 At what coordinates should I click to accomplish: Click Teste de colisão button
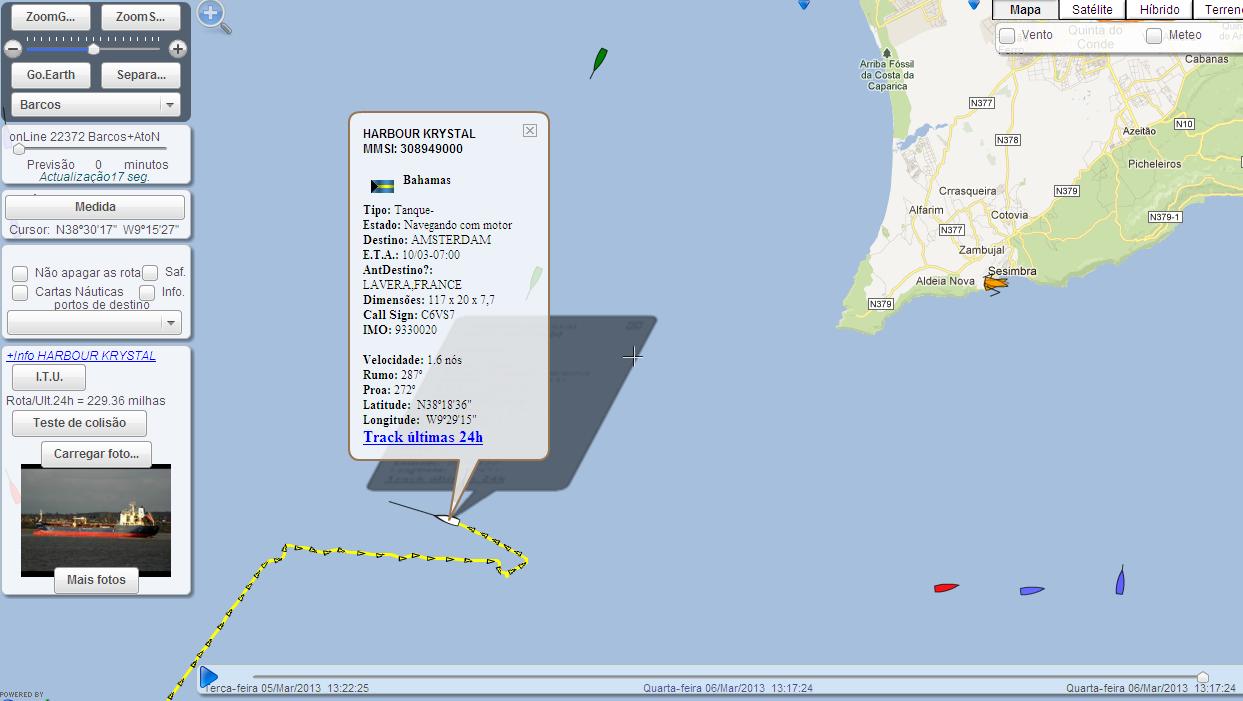point(79,423)
